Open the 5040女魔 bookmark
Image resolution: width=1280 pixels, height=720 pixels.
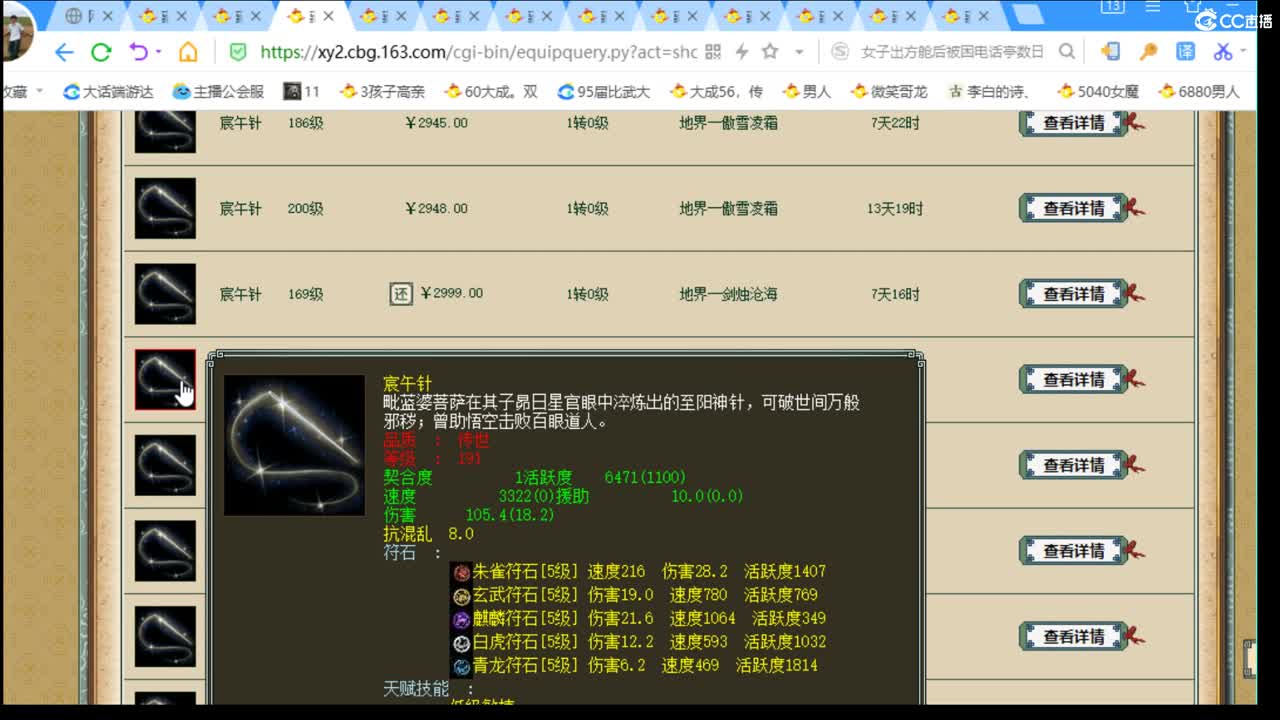coord(1098,91)
